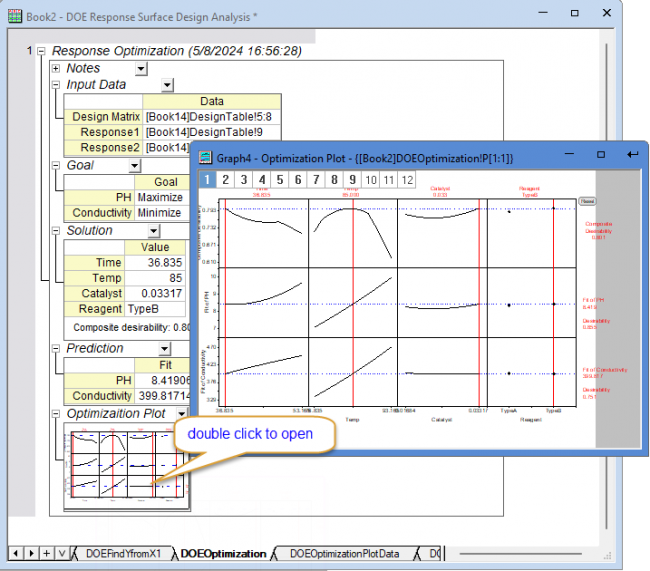This screenshot has width=650, height=571.
Task: Add a new sheet with plus button
Action: click(46, 553)
